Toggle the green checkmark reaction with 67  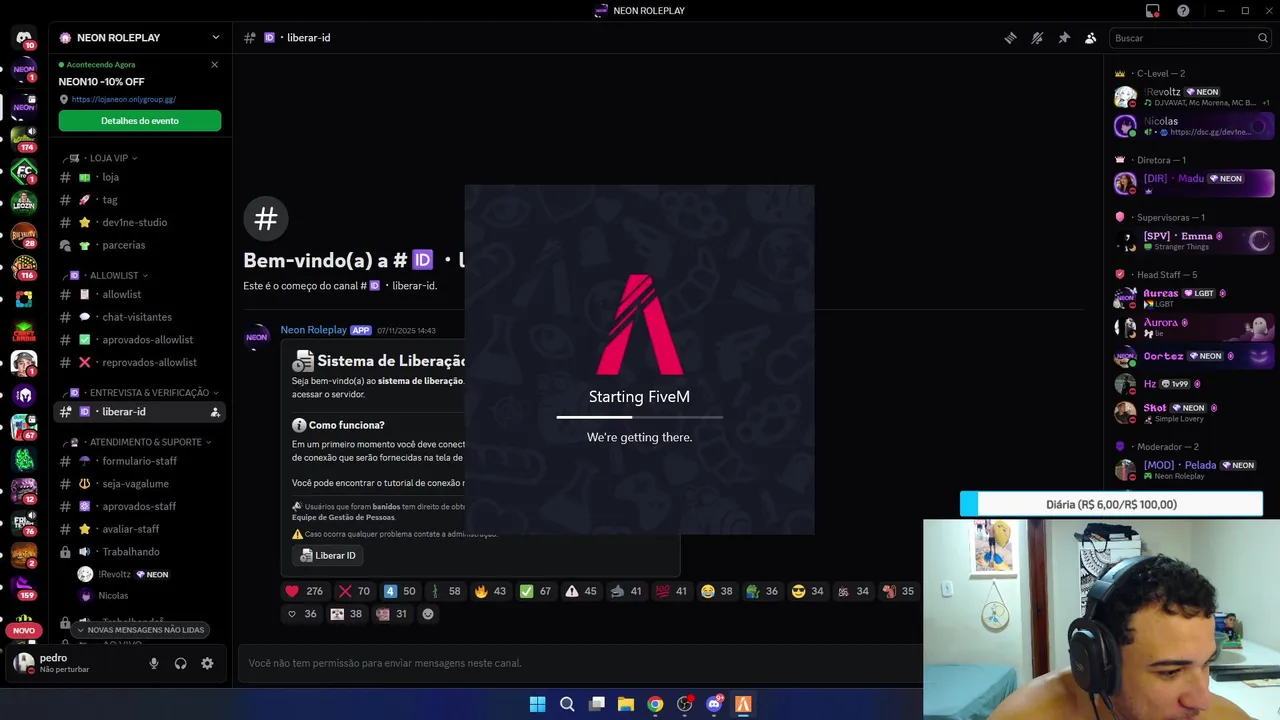[536, 591]
